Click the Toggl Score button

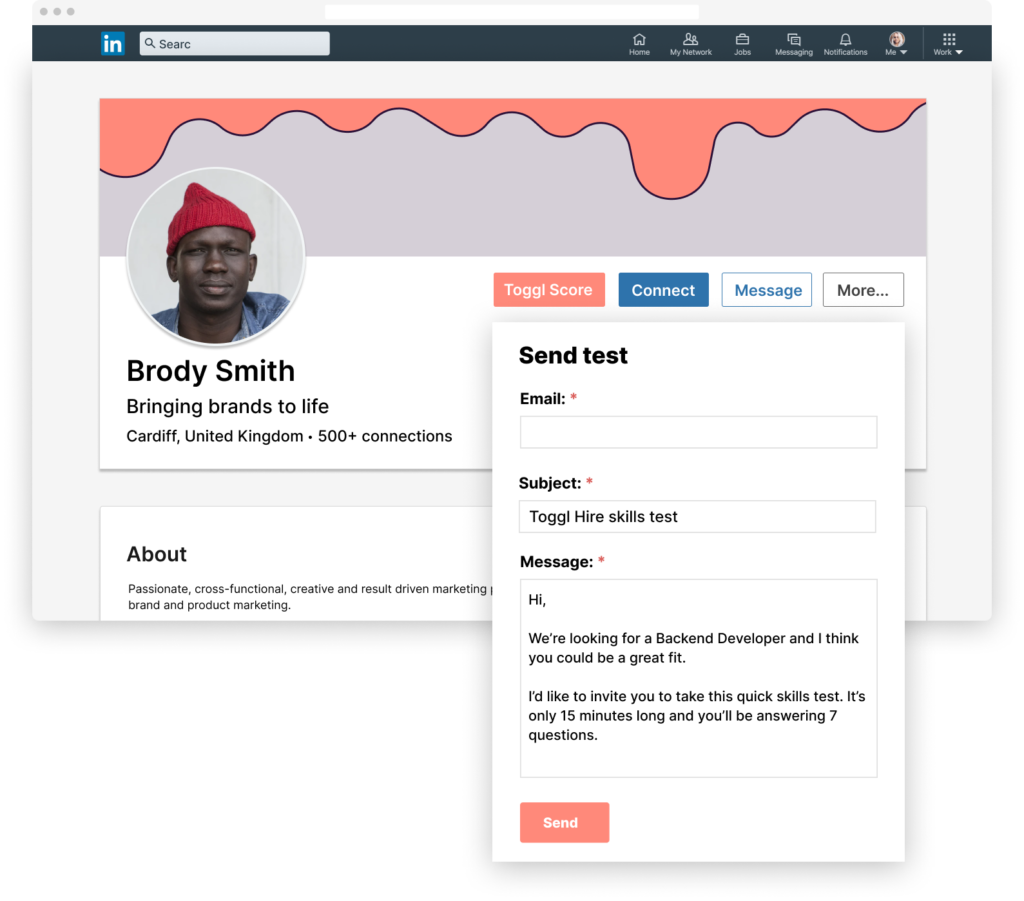[x=549, y=290]
